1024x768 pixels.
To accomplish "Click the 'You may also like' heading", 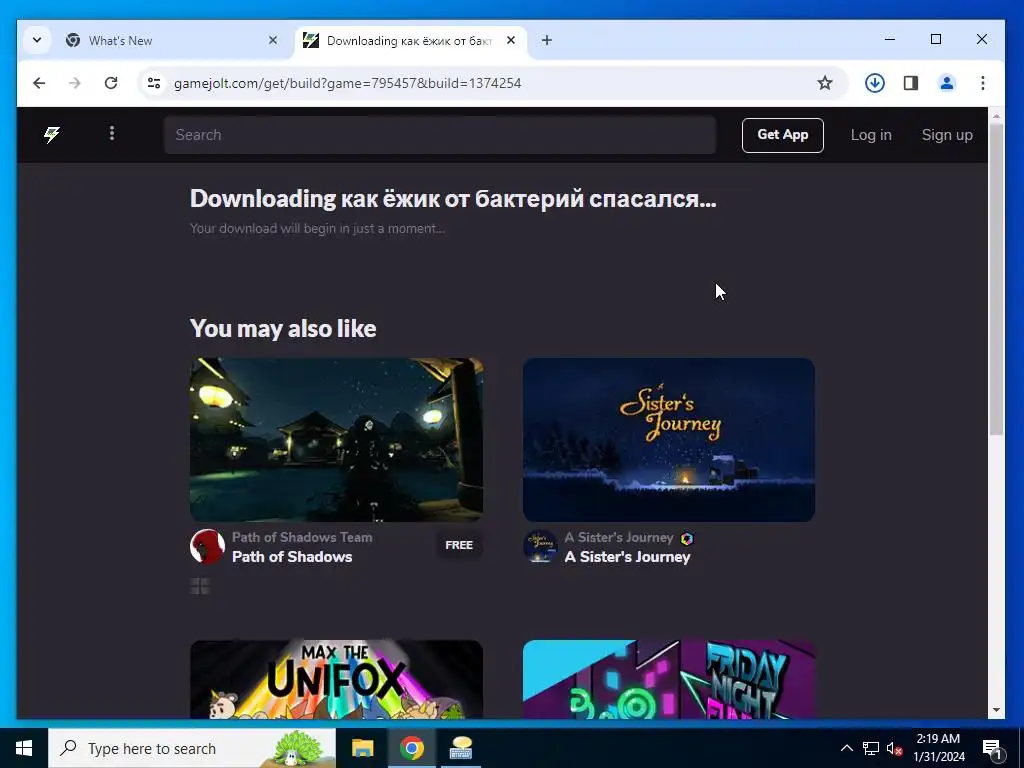I will [283, 328].
